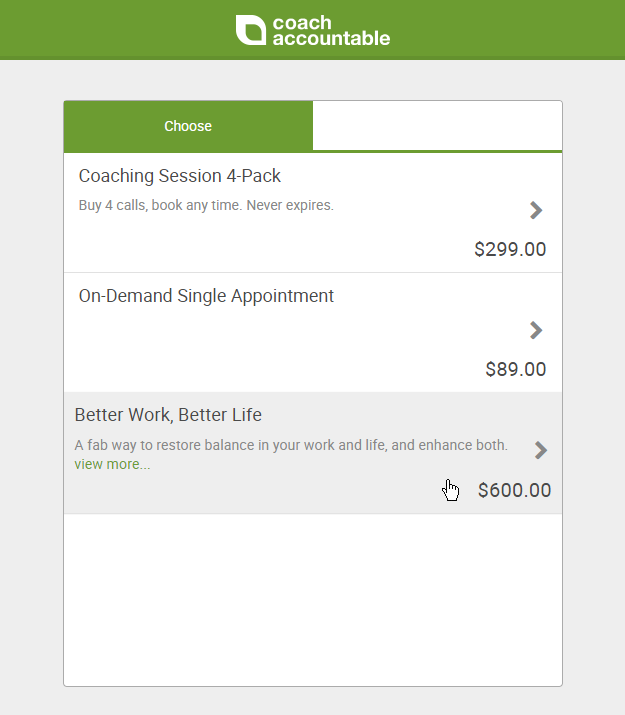Click the Buy 4 calls description text

206,205
